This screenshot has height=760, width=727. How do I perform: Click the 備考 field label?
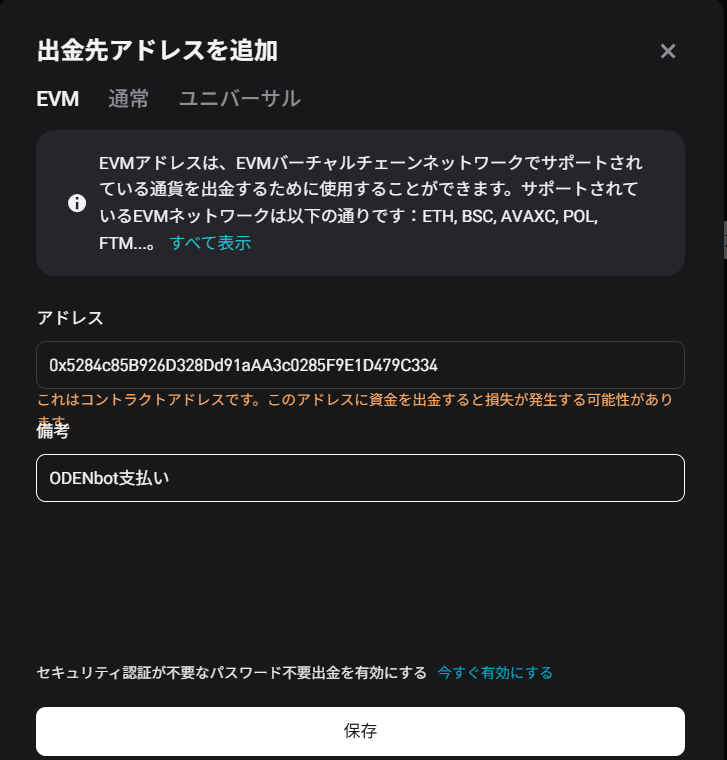point(53,432)
